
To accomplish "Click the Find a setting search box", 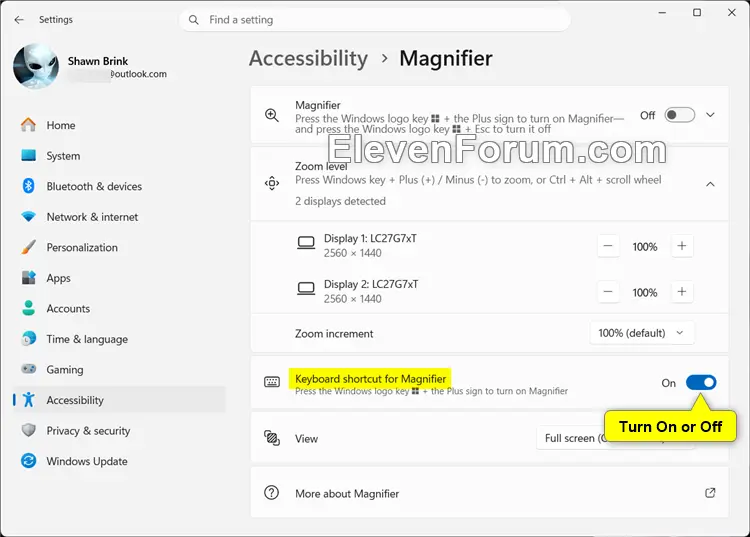I will pyautogui.click(x=375, y=20).
